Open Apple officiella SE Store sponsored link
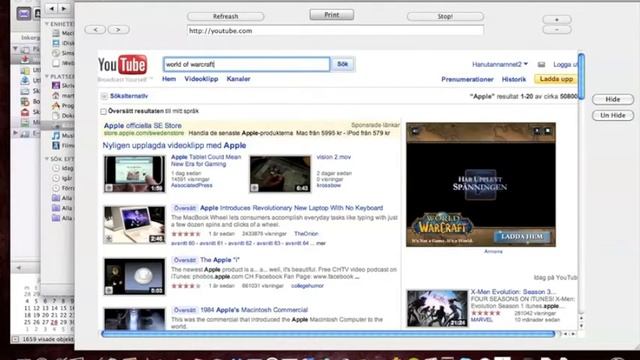 (142, 126)
